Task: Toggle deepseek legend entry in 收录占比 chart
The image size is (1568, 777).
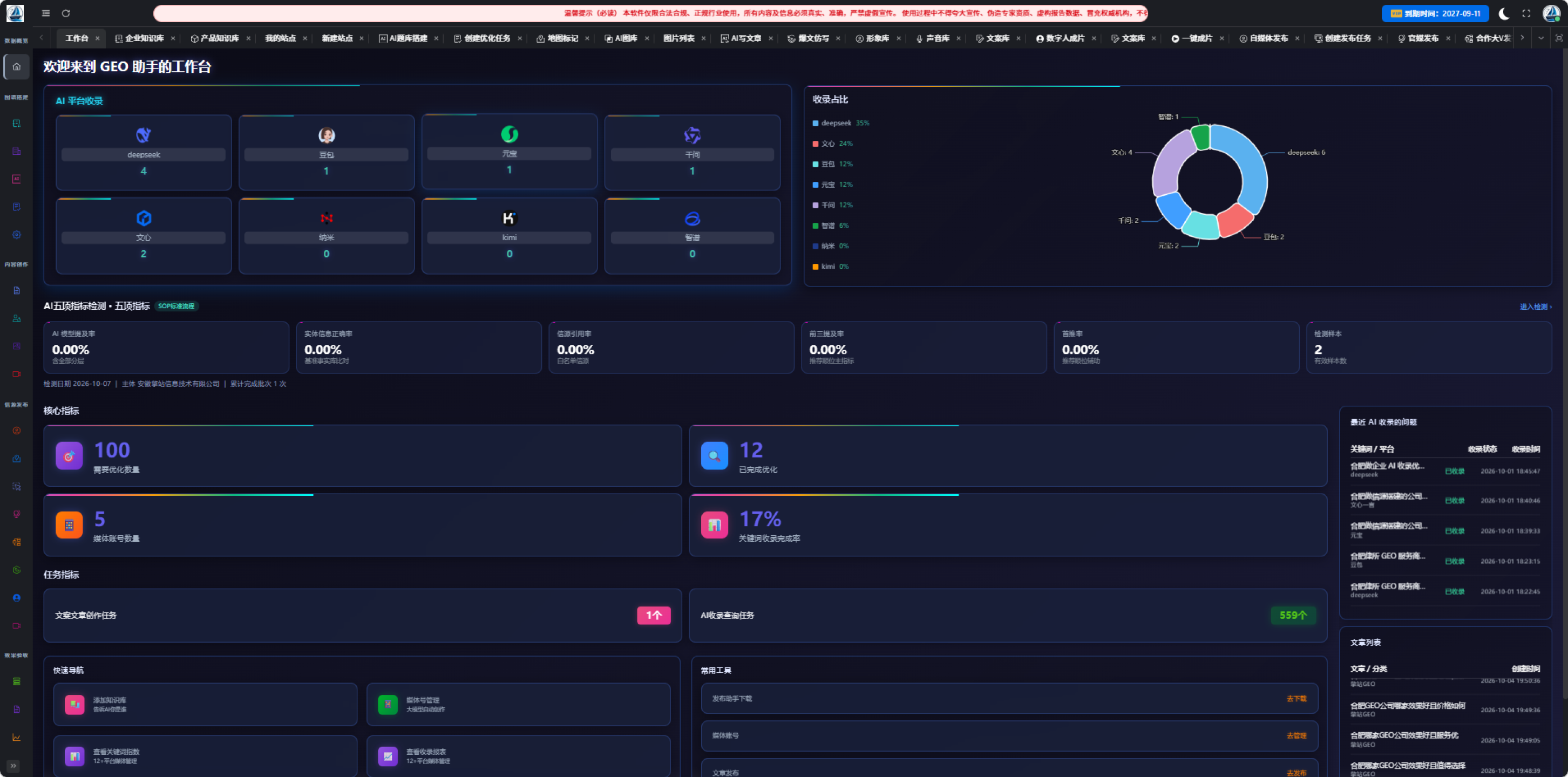Action: tap(840, 123)
